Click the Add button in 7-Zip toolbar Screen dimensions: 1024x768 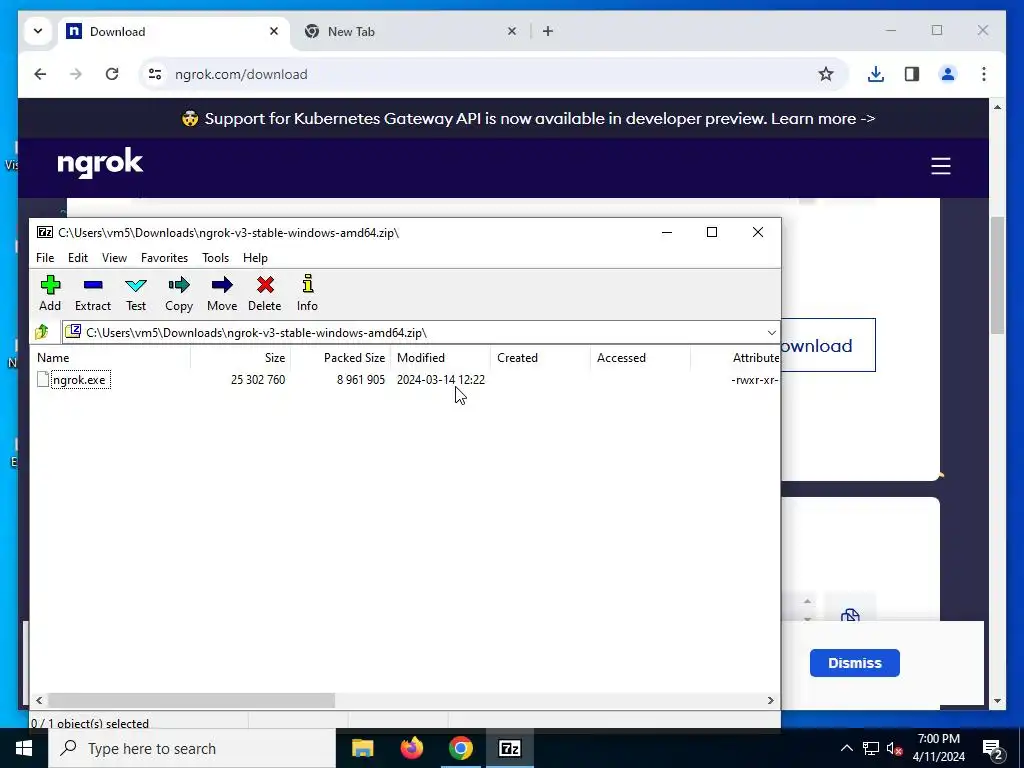50,293
